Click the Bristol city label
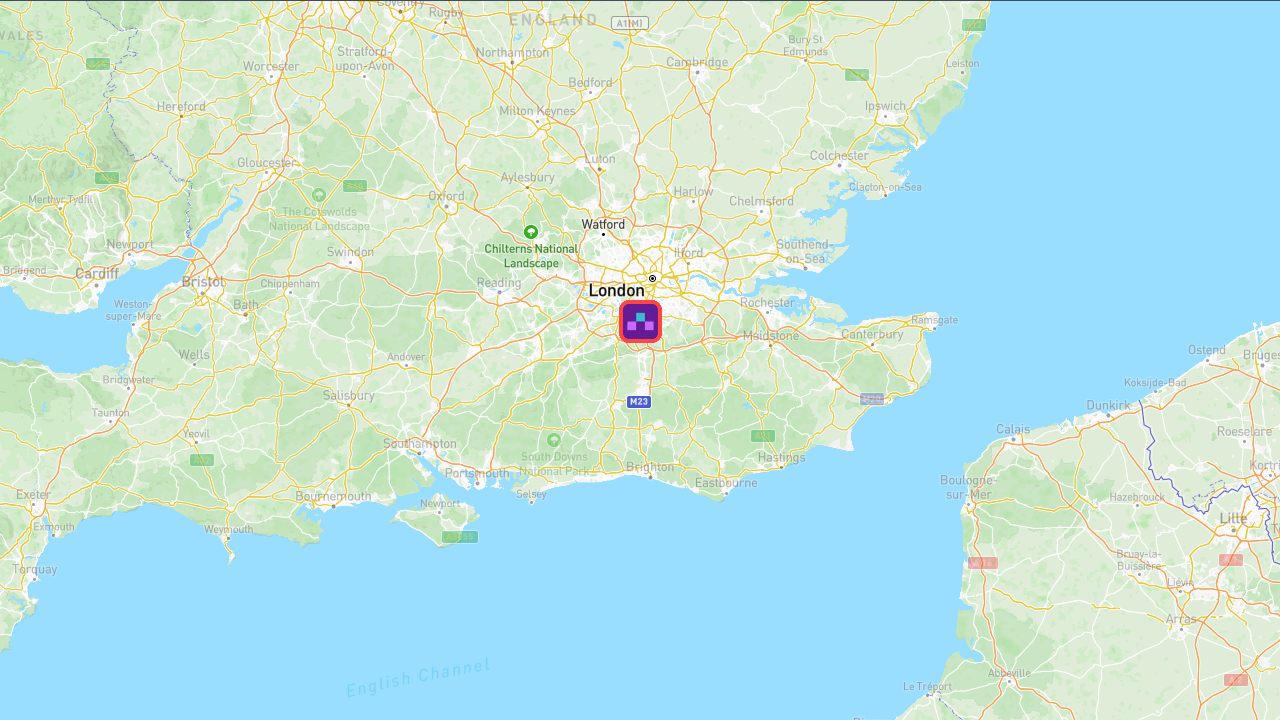1280x720 pixels. [204, 282]
